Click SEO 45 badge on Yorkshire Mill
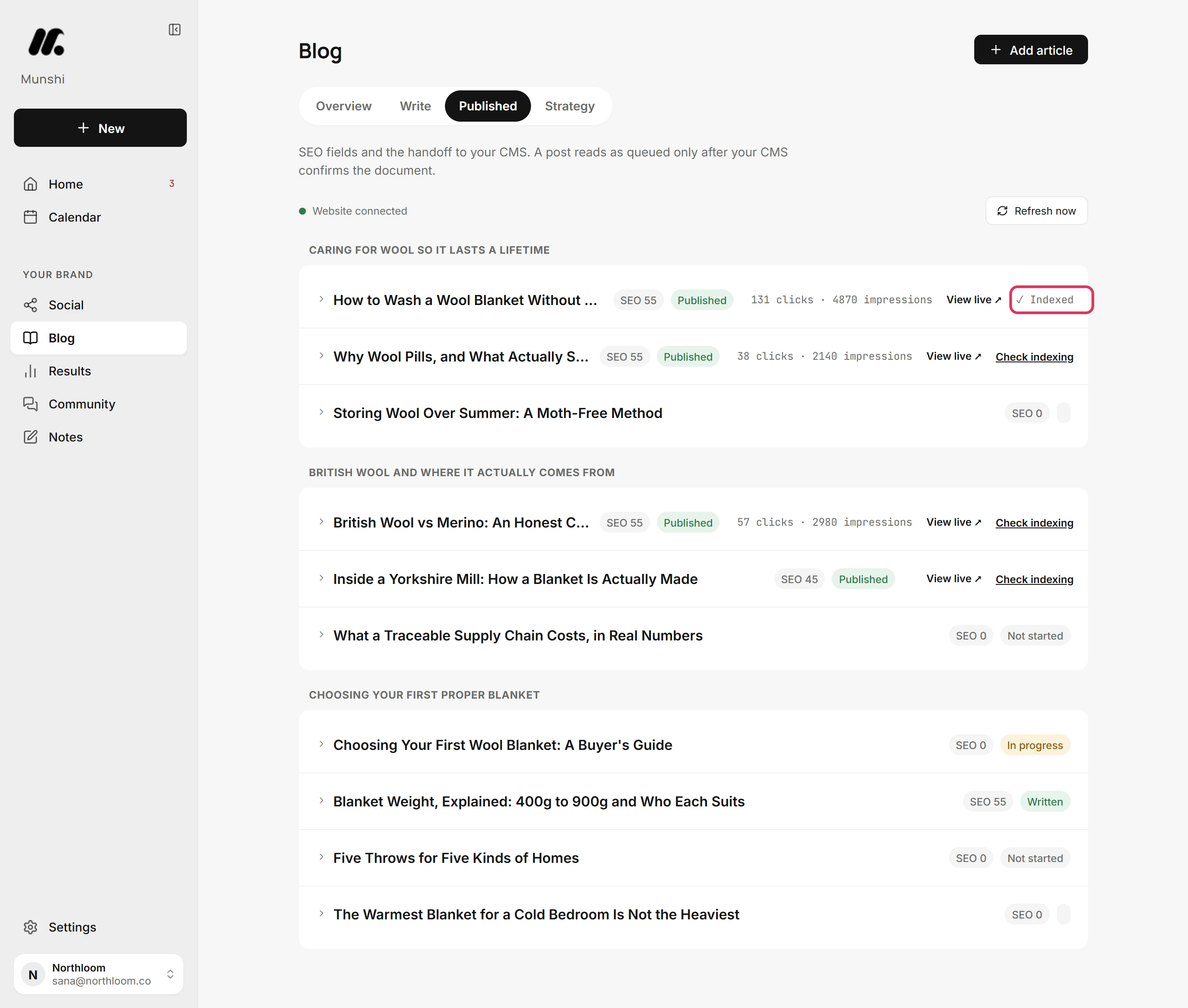 coord(800,580)
